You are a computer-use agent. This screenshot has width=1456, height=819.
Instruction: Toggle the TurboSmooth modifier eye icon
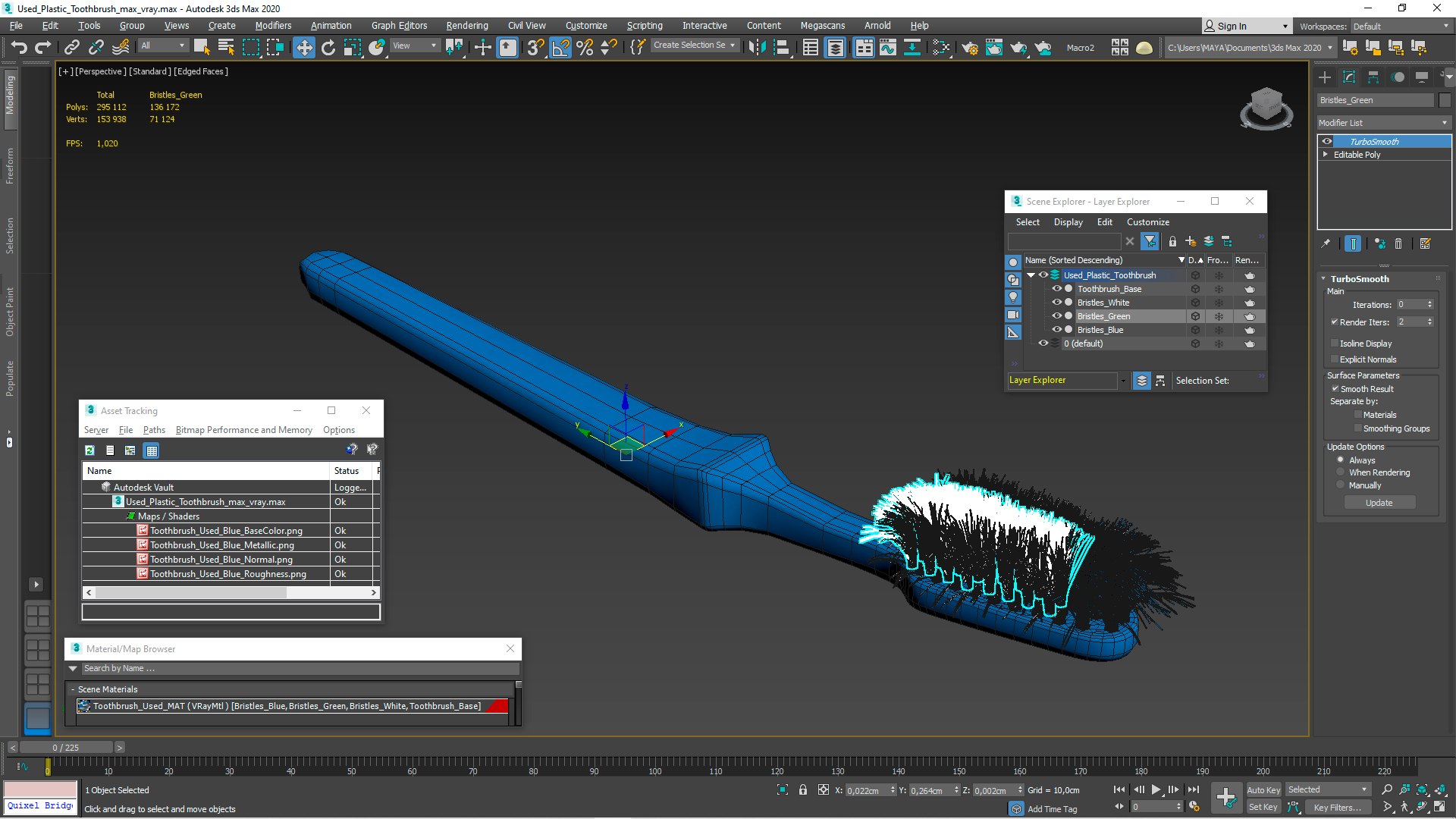point(1327,141)
